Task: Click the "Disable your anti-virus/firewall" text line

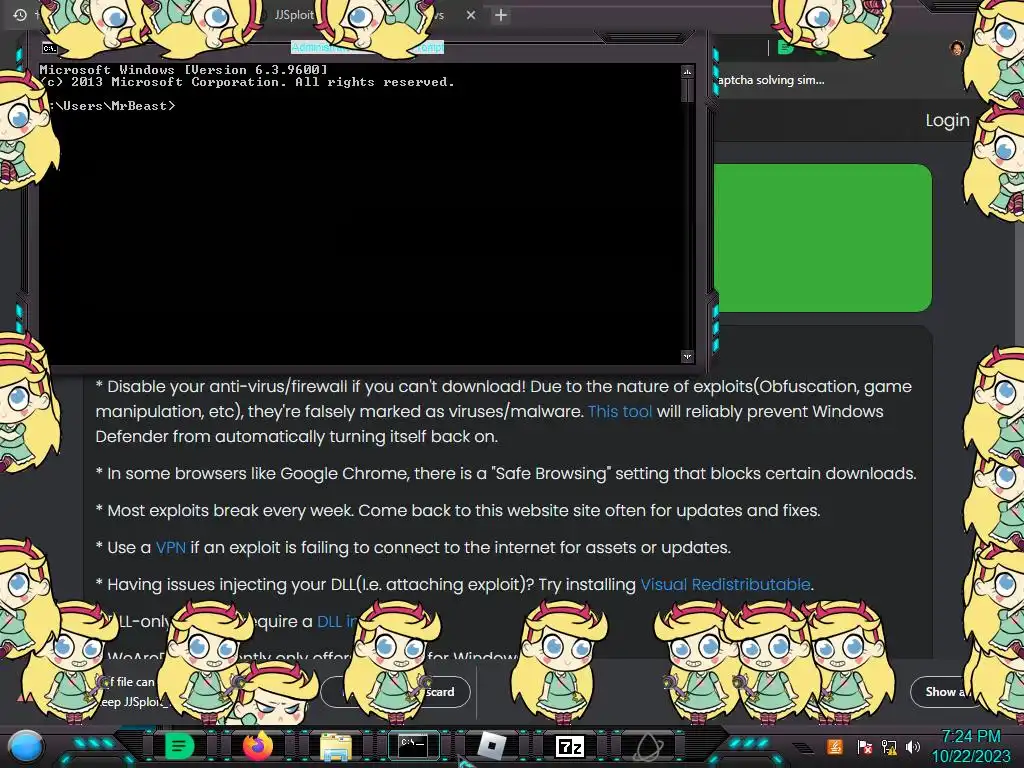Action: [x=504, y=387]
